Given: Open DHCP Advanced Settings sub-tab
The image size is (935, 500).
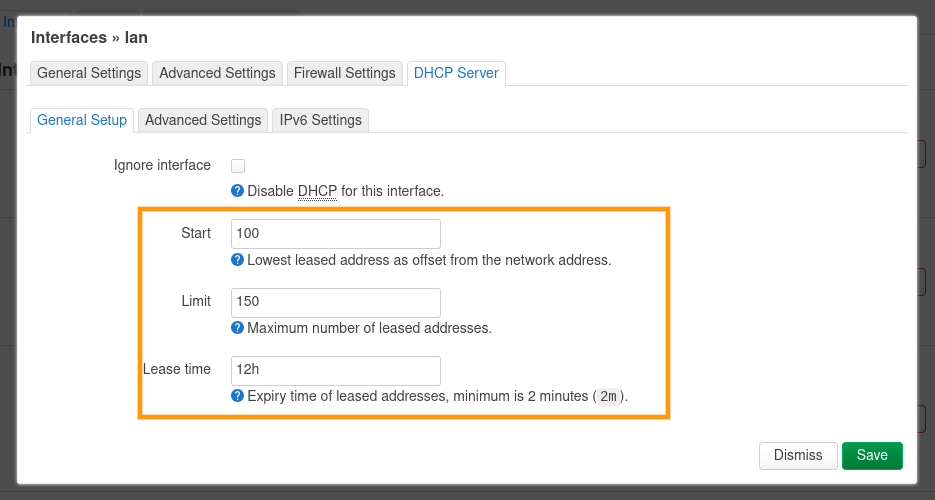Looking at the screenshot, I should pos(203,120).
